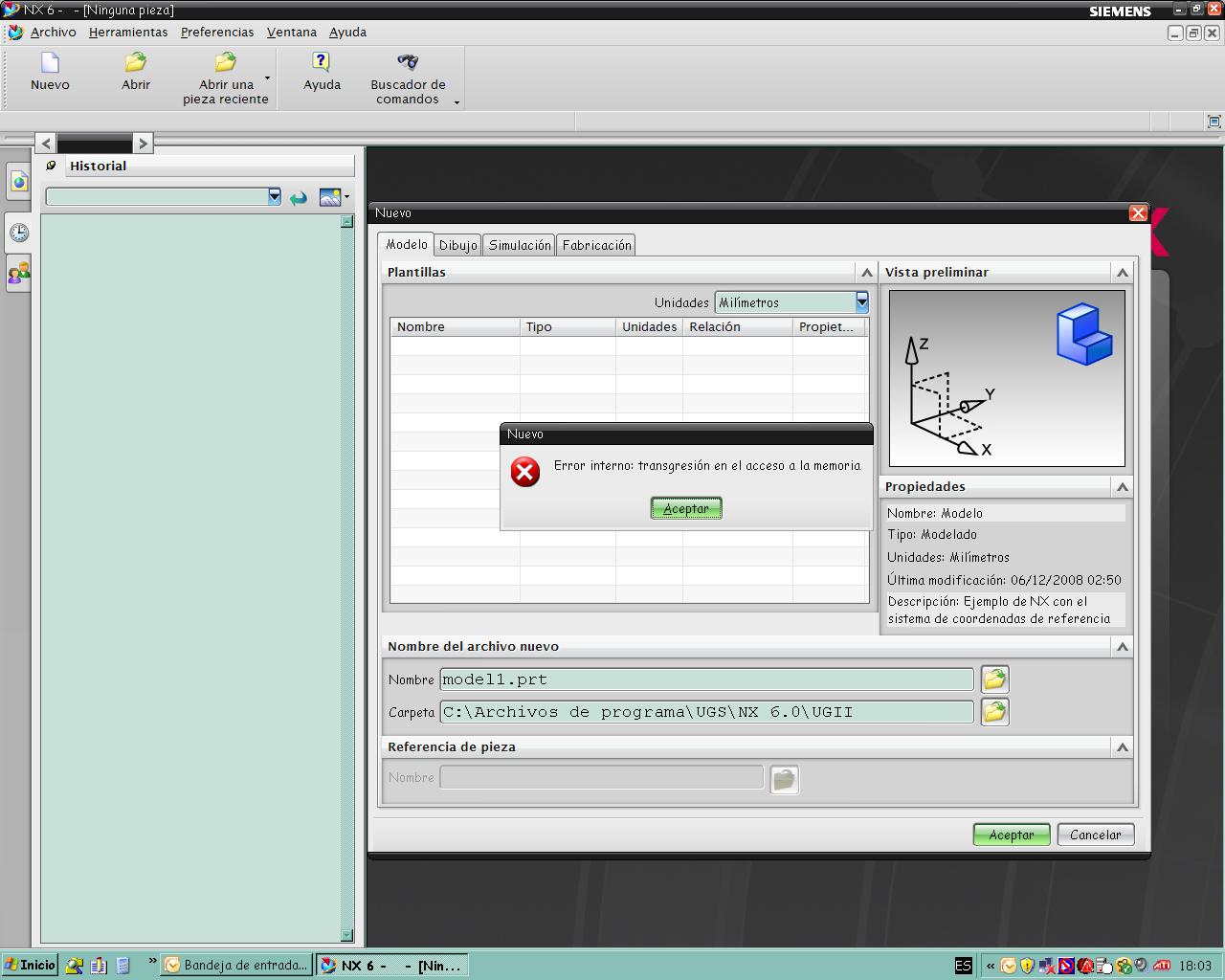
Task: Open Bandeja de entrada taskbar button
Action: (236, 965)
